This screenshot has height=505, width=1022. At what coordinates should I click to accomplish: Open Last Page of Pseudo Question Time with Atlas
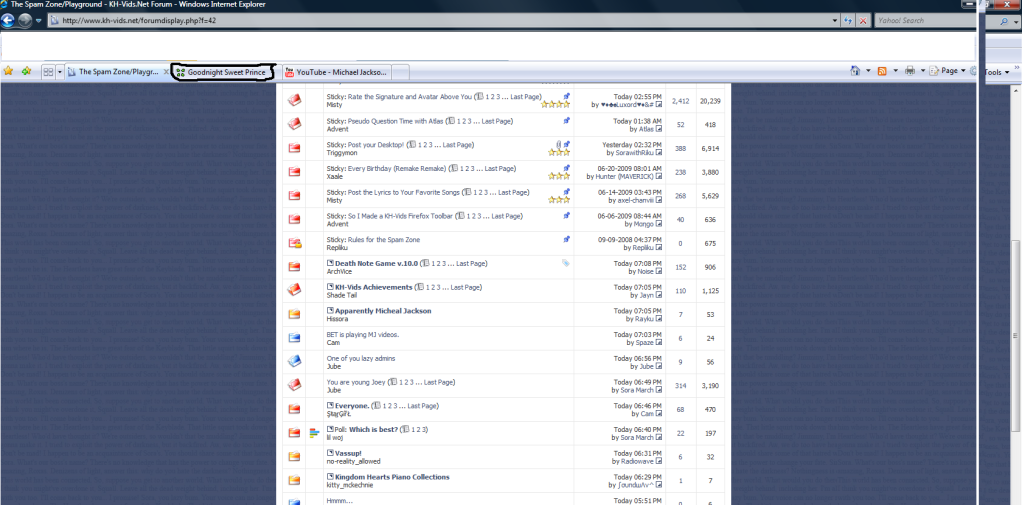(496, 121)
